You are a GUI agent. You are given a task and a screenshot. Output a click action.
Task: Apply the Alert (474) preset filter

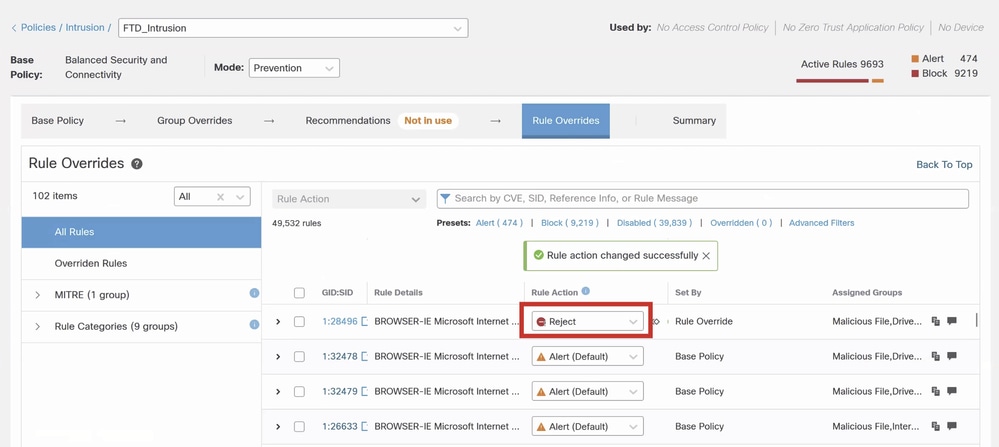(500, 223)
